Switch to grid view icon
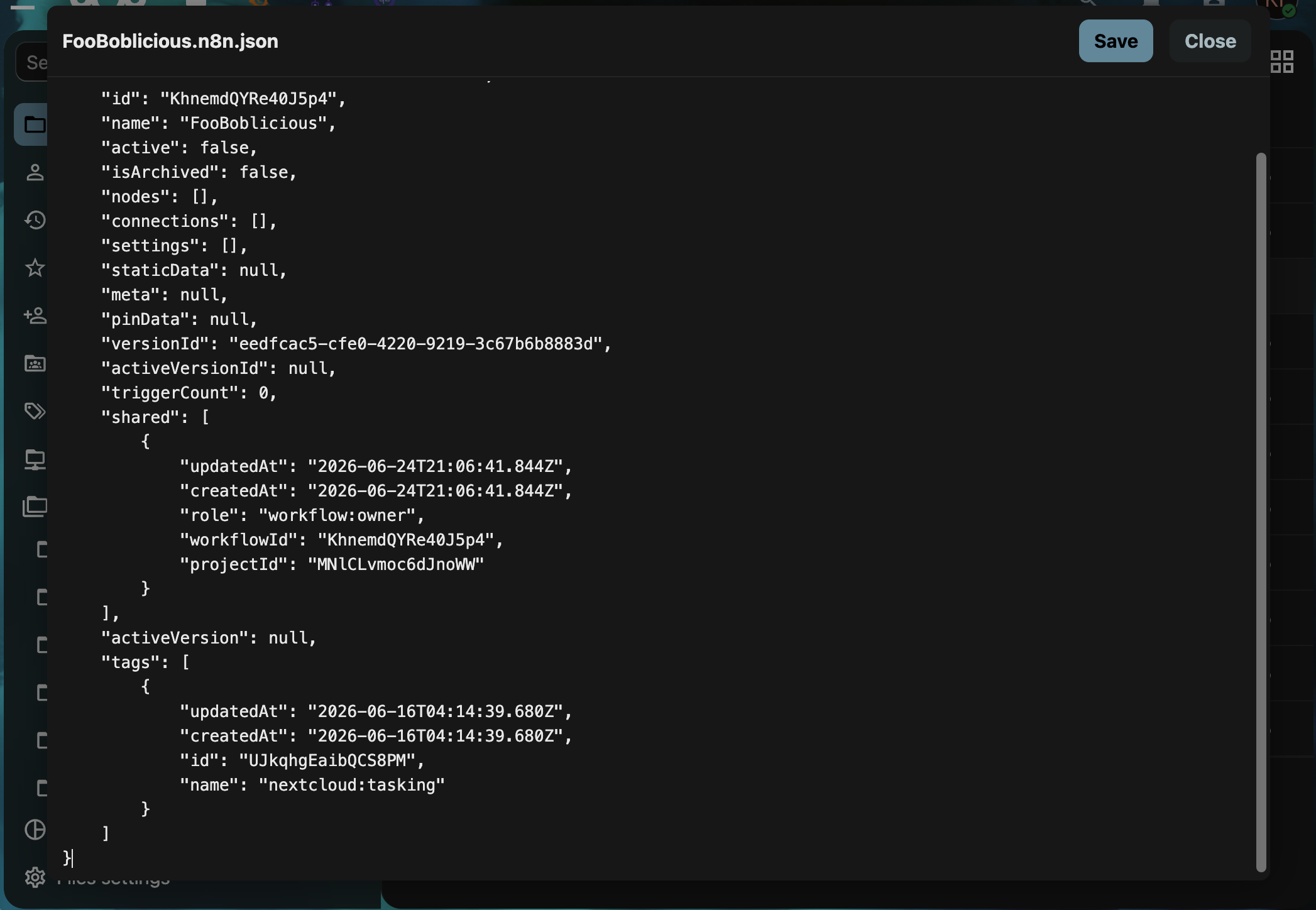The height and width of the screenshot is (910, 1316). click(1281, 62)
